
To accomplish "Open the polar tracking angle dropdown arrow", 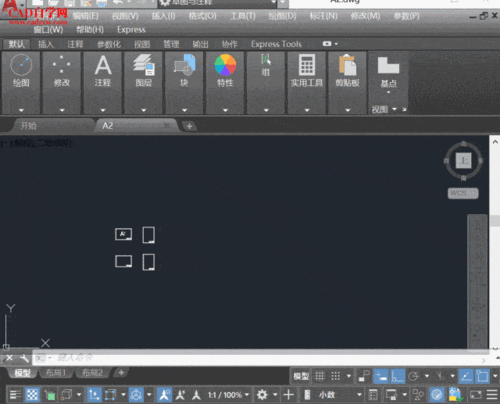I will [427, 377].
